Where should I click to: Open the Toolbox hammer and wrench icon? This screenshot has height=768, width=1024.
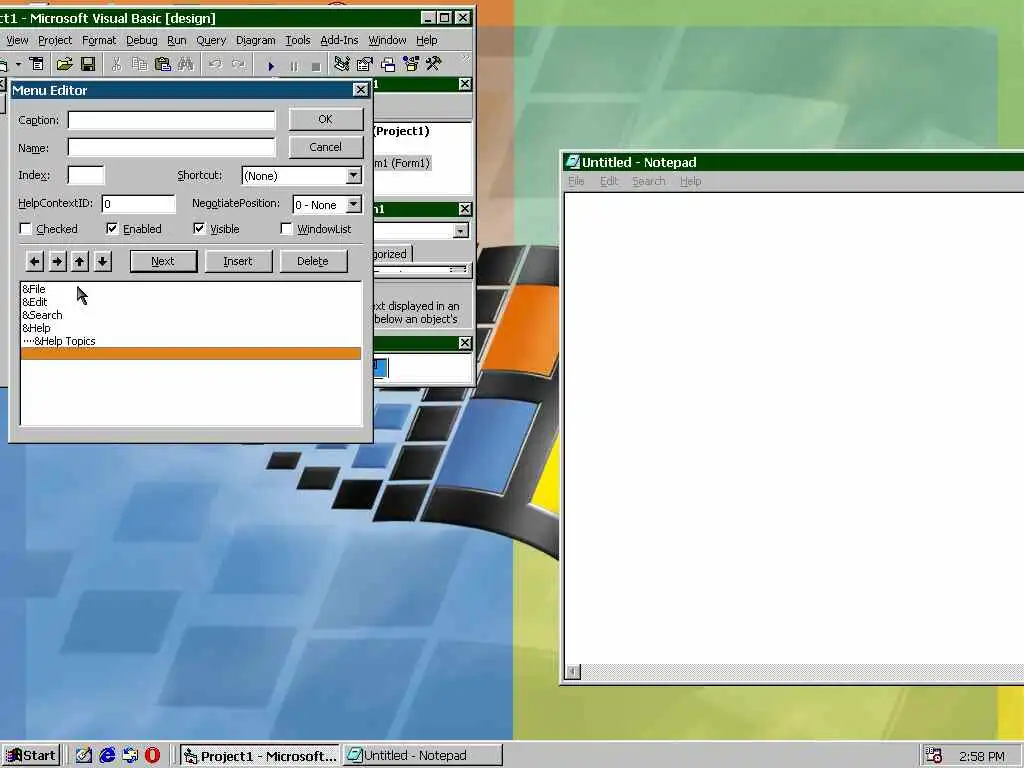pos(434,64)
